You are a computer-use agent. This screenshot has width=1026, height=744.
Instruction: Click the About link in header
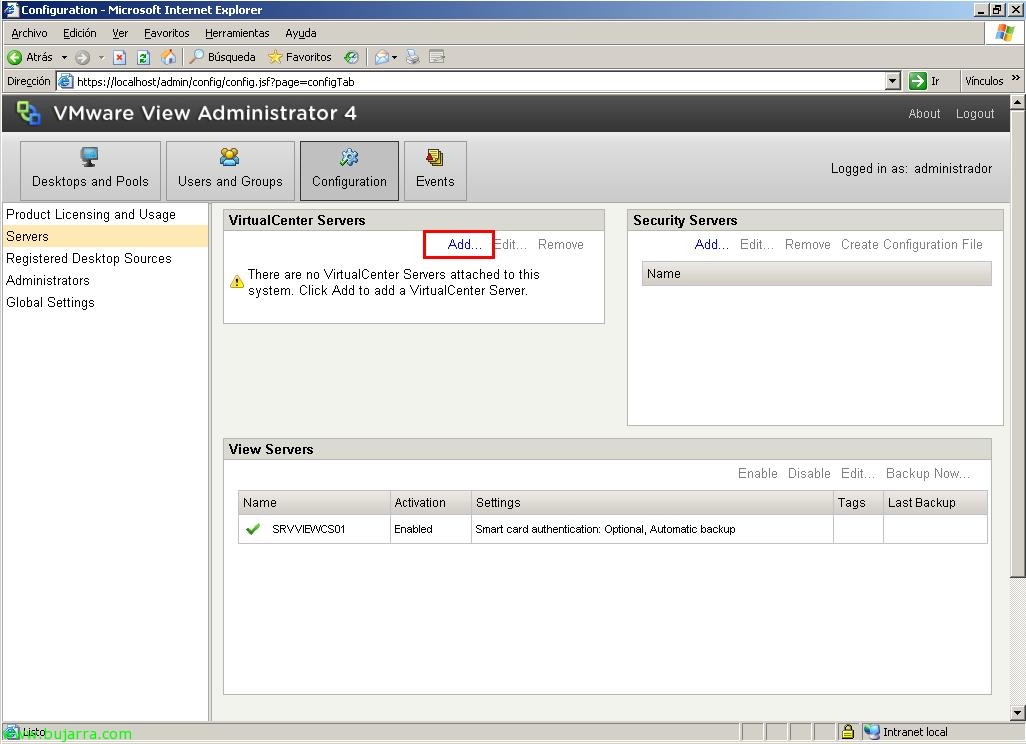(924, 113)
